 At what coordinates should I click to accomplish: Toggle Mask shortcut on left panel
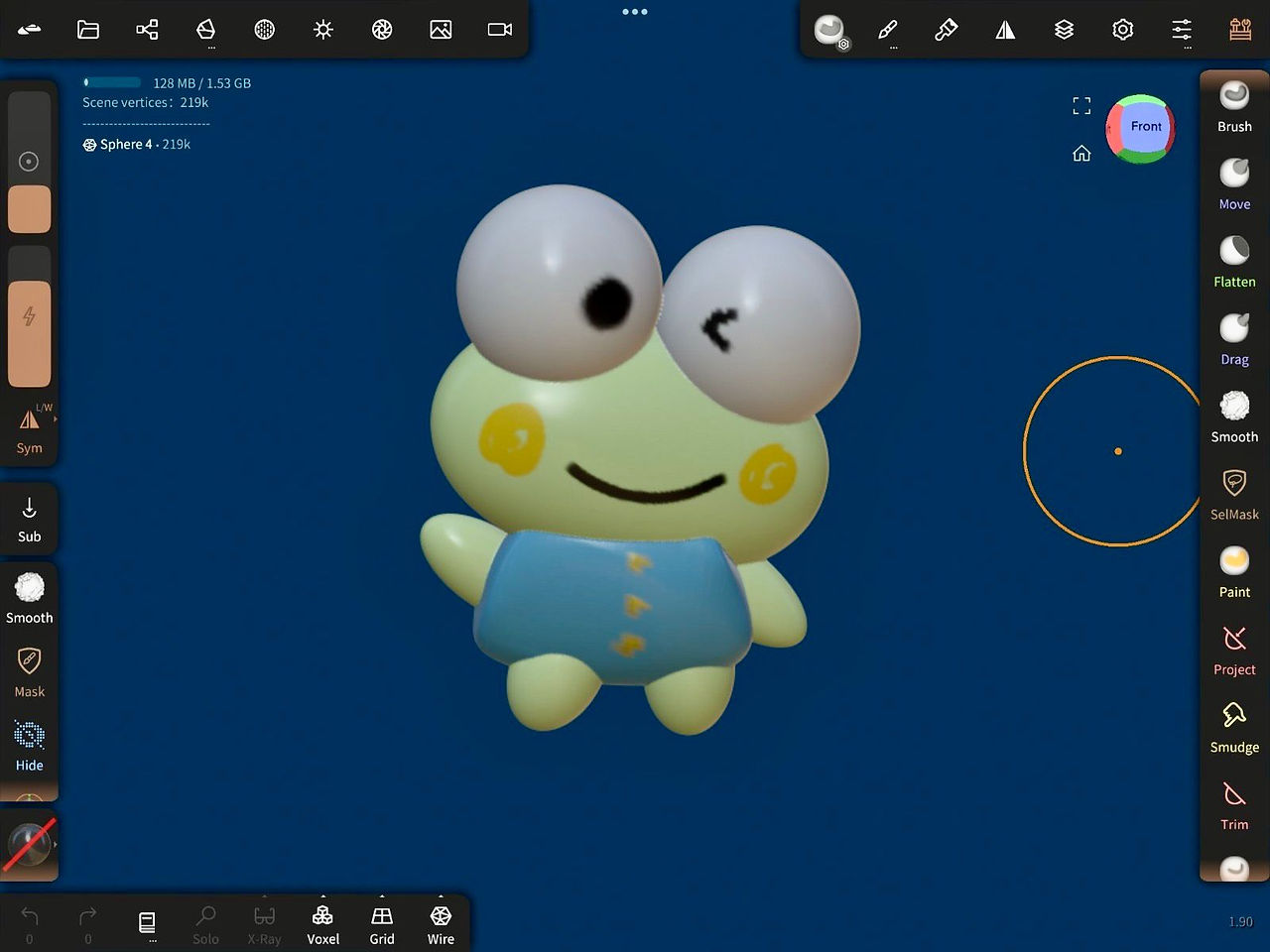point(30,671)
